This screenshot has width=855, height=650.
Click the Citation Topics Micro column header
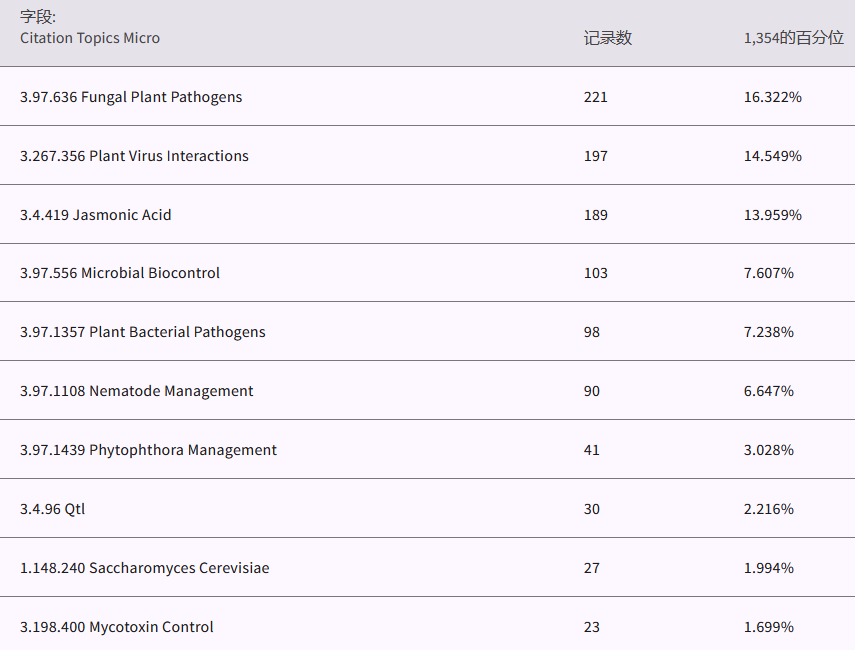click(90, 38)
